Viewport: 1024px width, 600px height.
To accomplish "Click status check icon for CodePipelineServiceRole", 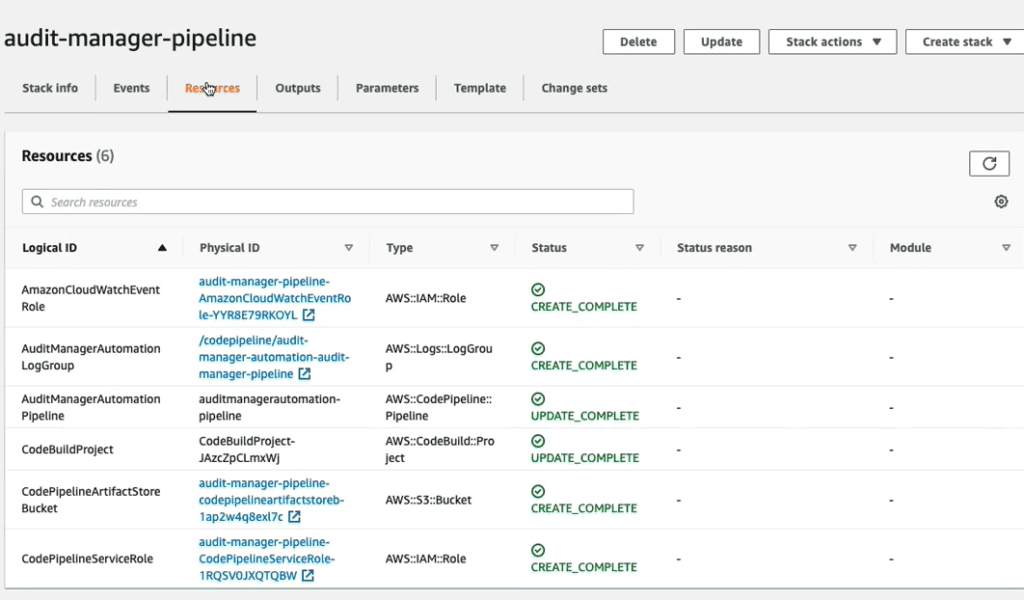I will coord(538,550).
